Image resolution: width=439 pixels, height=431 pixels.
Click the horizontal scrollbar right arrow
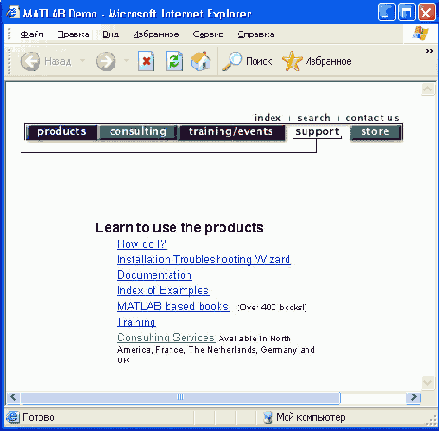414,397
